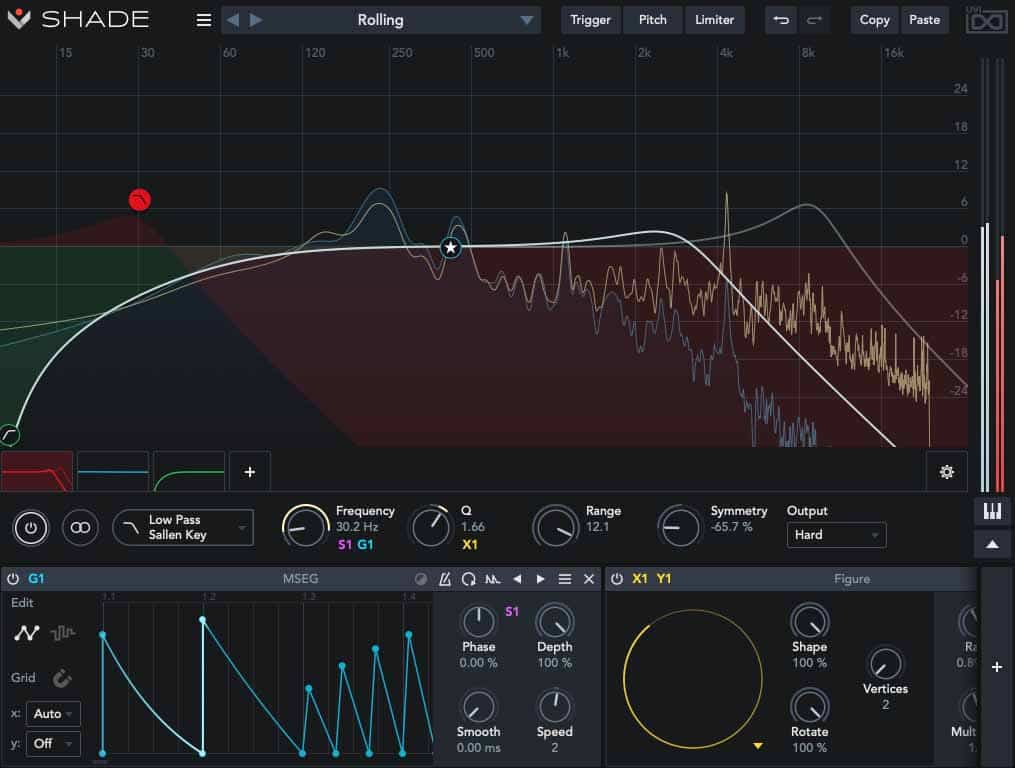Open the grid y Off dropdown
This screenshot has height=768, width=1015.
coord(54,743)
